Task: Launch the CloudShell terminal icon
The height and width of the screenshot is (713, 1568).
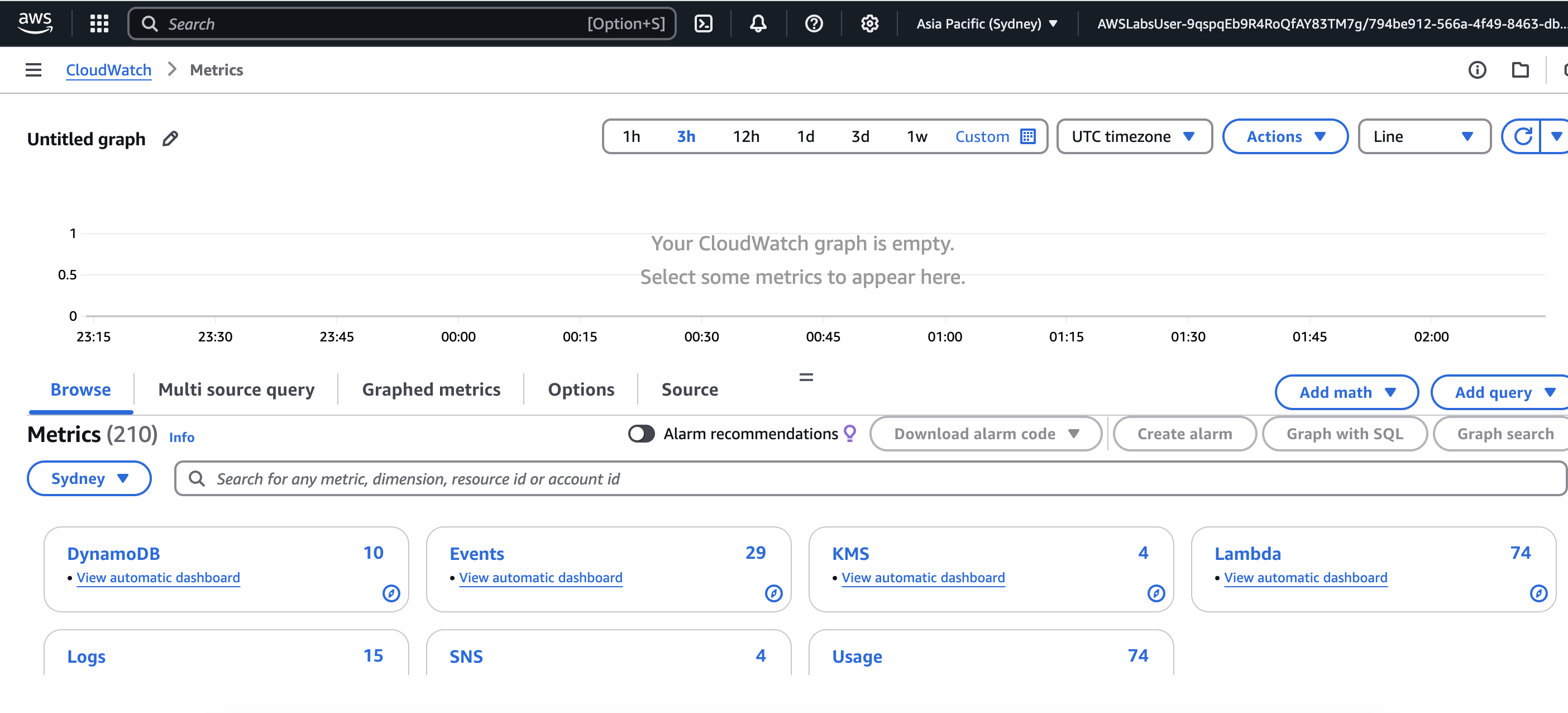Action: pos(704,23)
